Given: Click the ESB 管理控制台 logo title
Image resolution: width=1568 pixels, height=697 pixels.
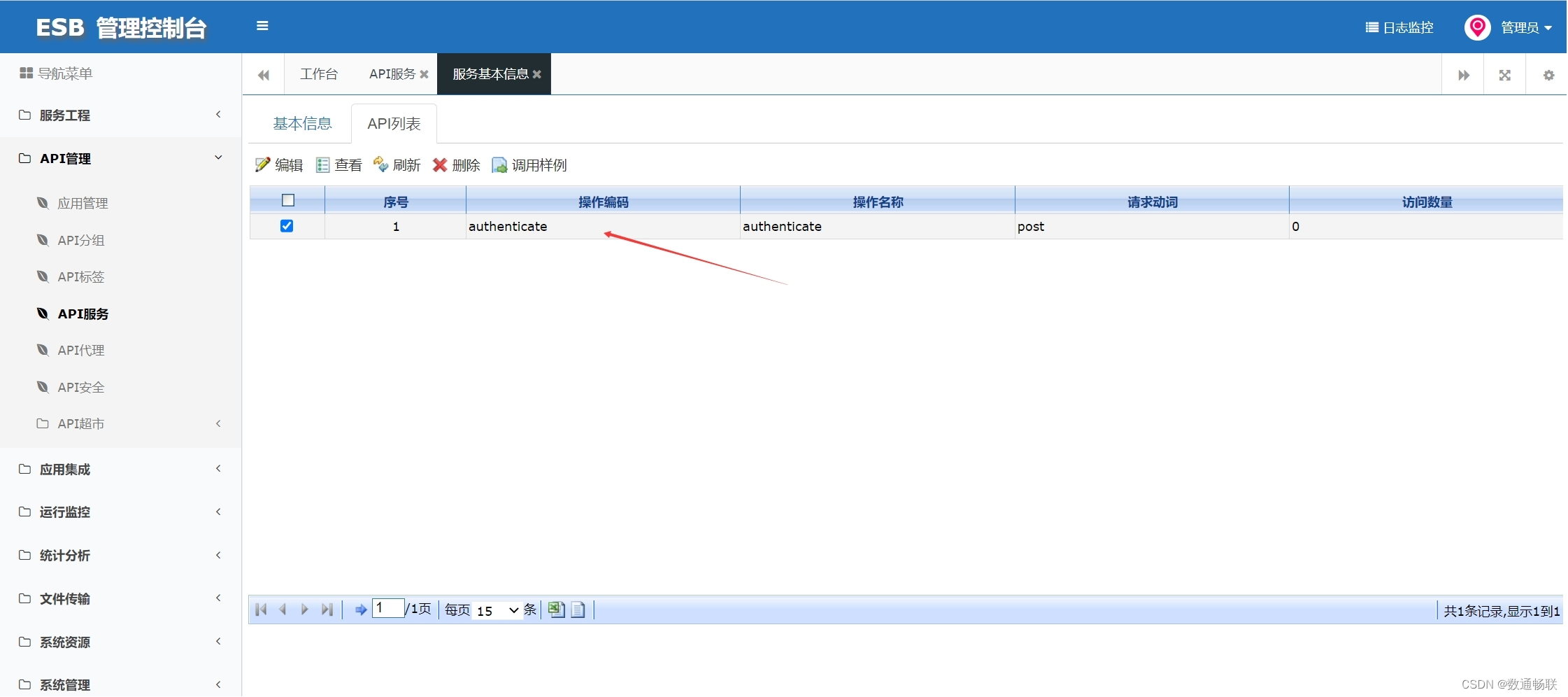Looking at the screenshot, I should coord(121,27).
